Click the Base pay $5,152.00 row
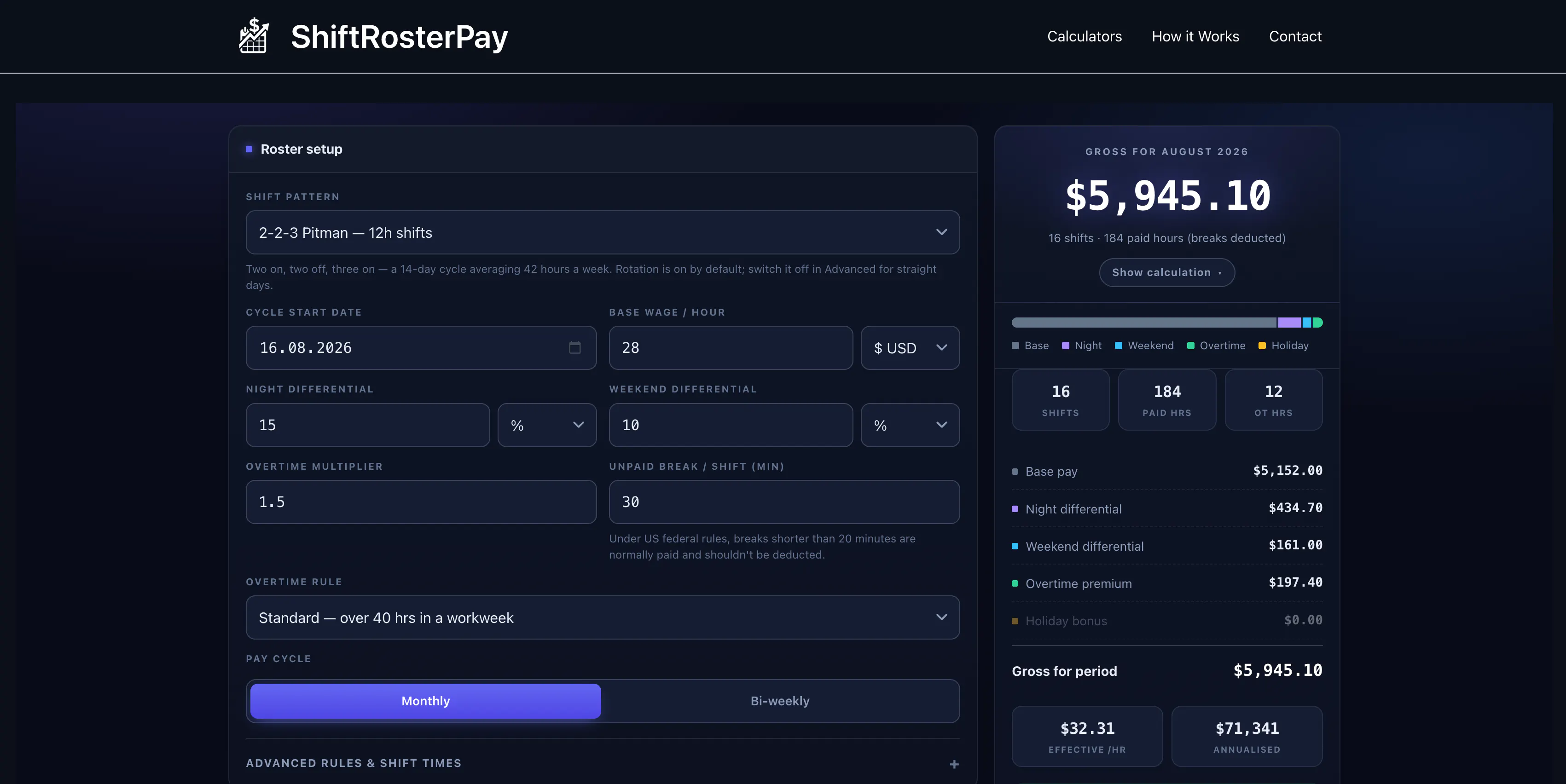Viewport: 1566px width, 784px height. [x=1166, y=471]
